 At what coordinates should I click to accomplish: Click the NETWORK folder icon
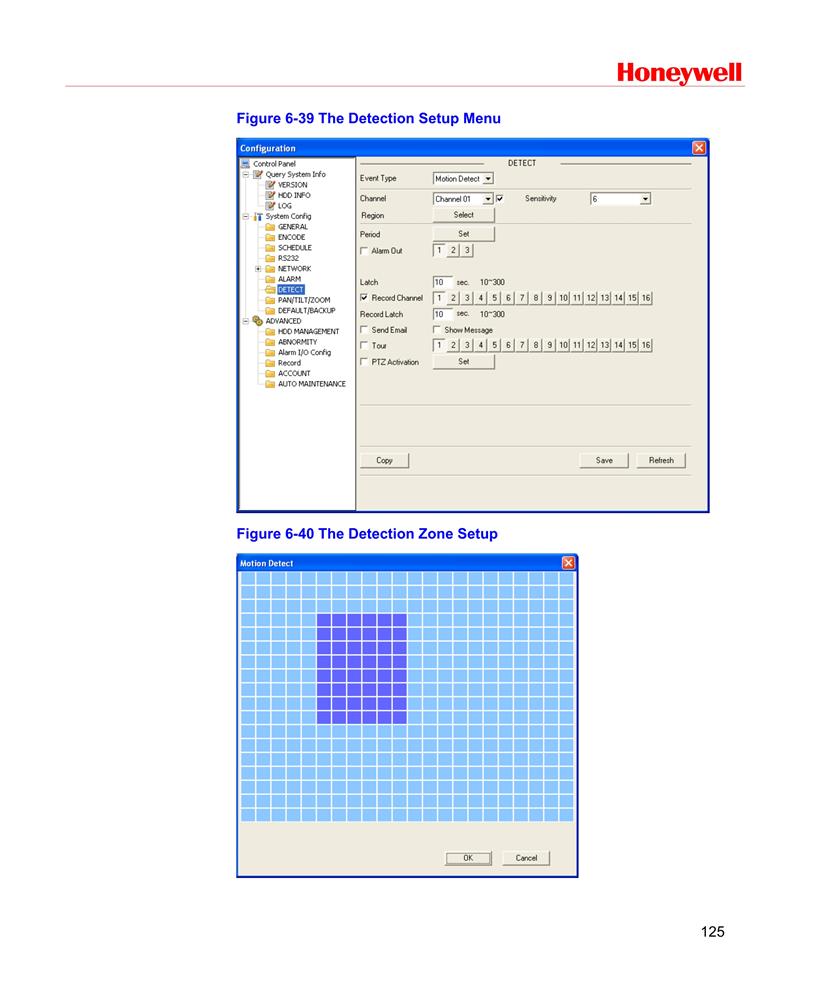tap(270, 269)
